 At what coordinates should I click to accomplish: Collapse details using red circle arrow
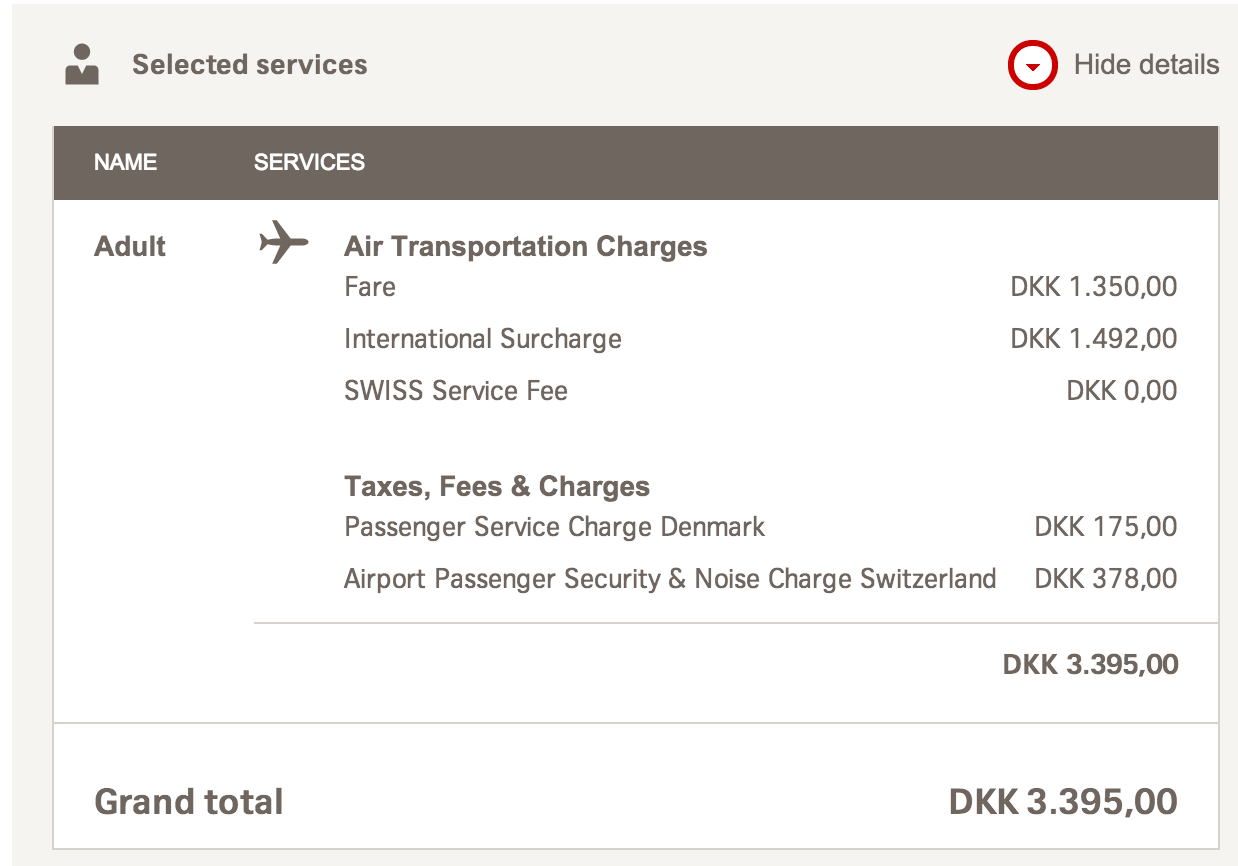point(1033,67)
